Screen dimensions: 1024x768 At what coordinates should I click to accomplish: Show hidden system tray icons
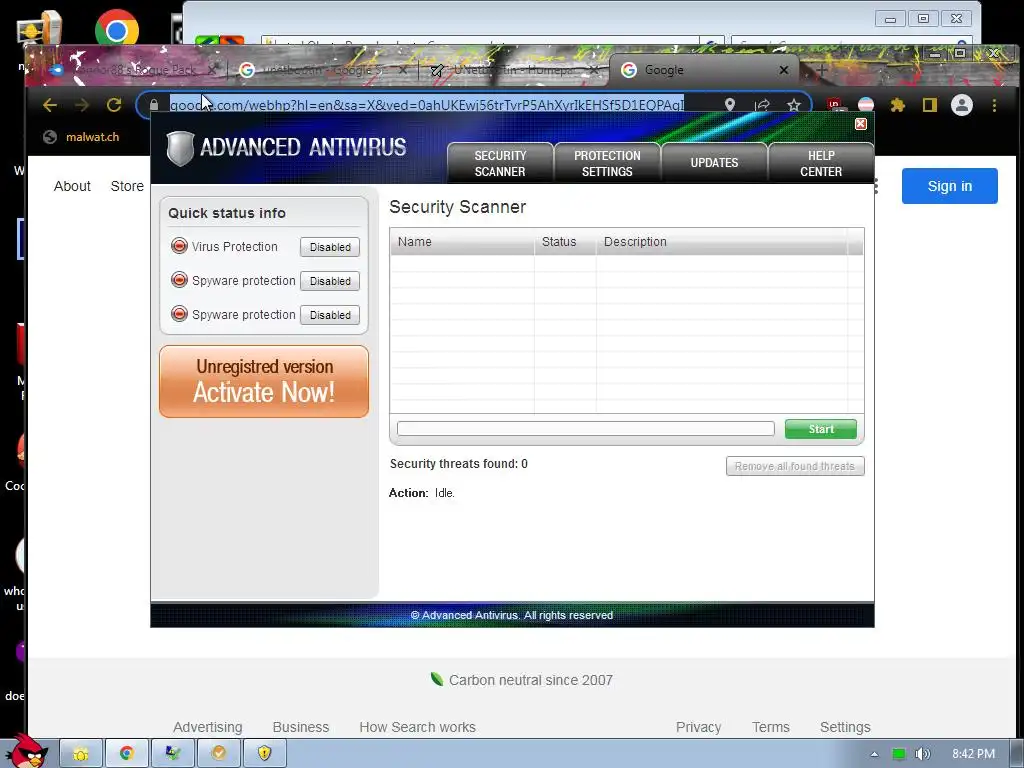(x=874, y=754)
